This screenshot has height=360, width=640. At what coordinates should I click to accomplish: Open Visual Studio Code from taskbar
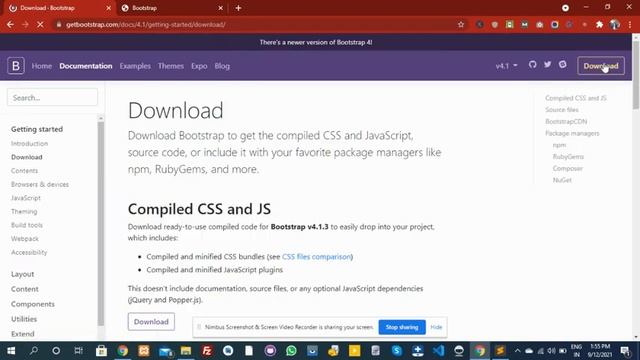[x=438, y=351]
